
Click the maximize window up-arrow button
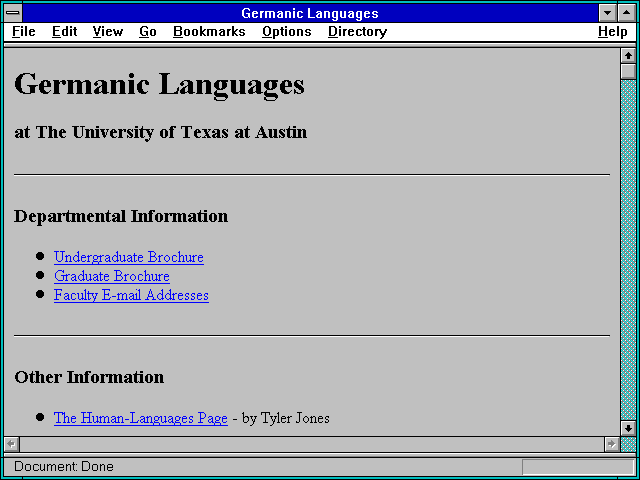pyautogui.click(x=627, y=13)
